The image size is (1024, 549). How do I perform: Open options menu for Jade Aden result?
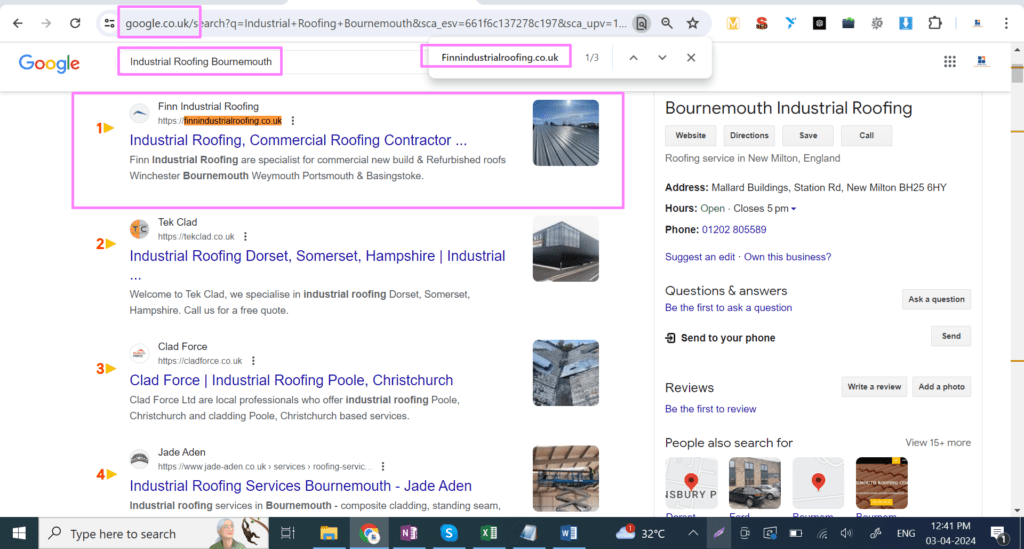click(x=383, y=466)
